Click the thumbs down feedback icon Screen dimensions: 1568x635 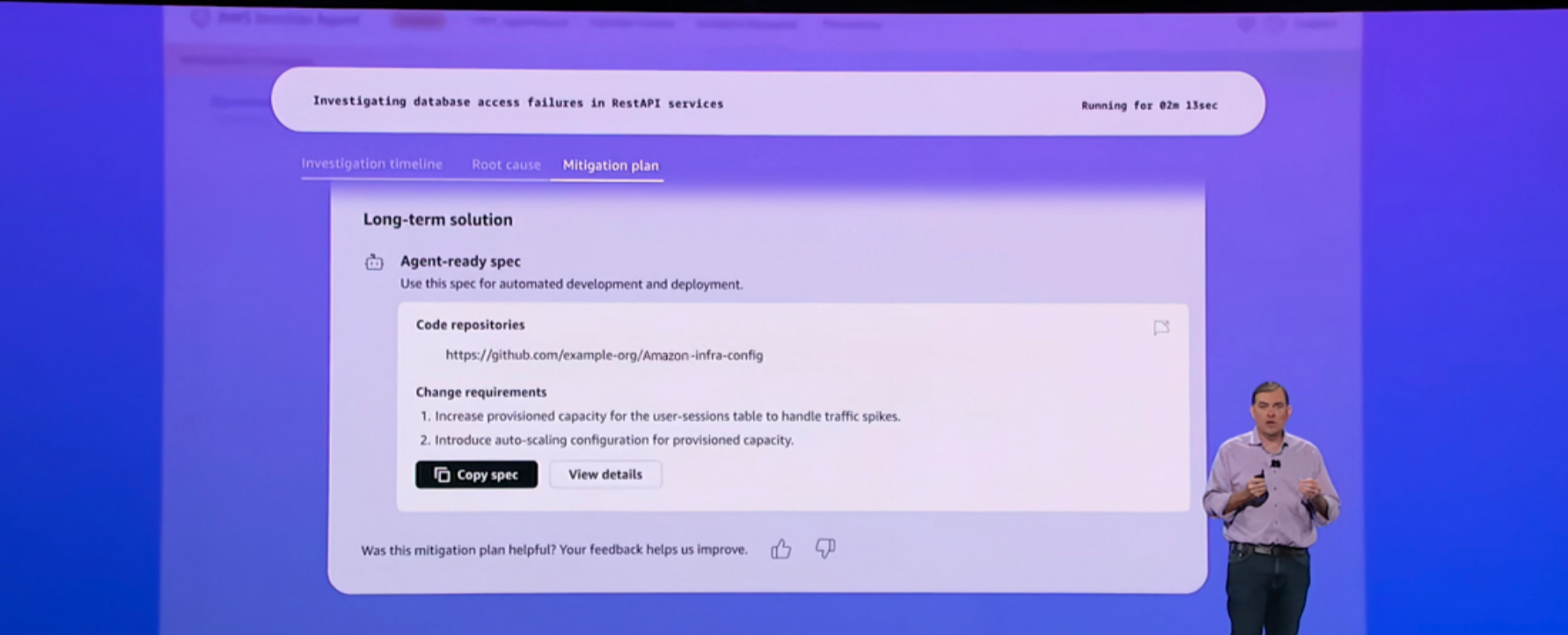824,549
